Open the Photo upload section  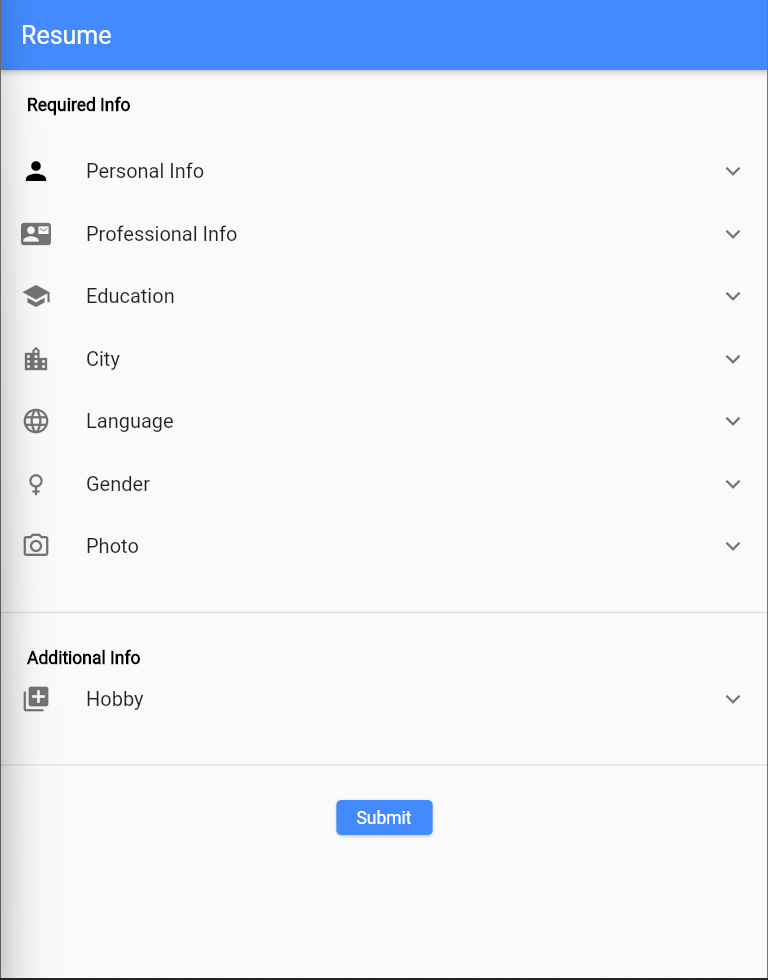733,546
